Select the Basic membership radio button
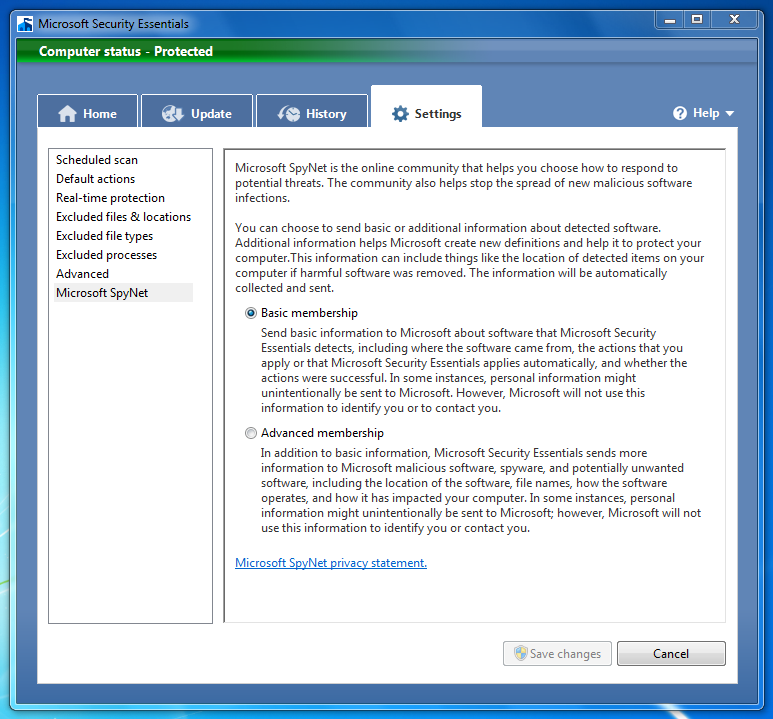Screen dimensions: 773x719 tap(251, 313)
